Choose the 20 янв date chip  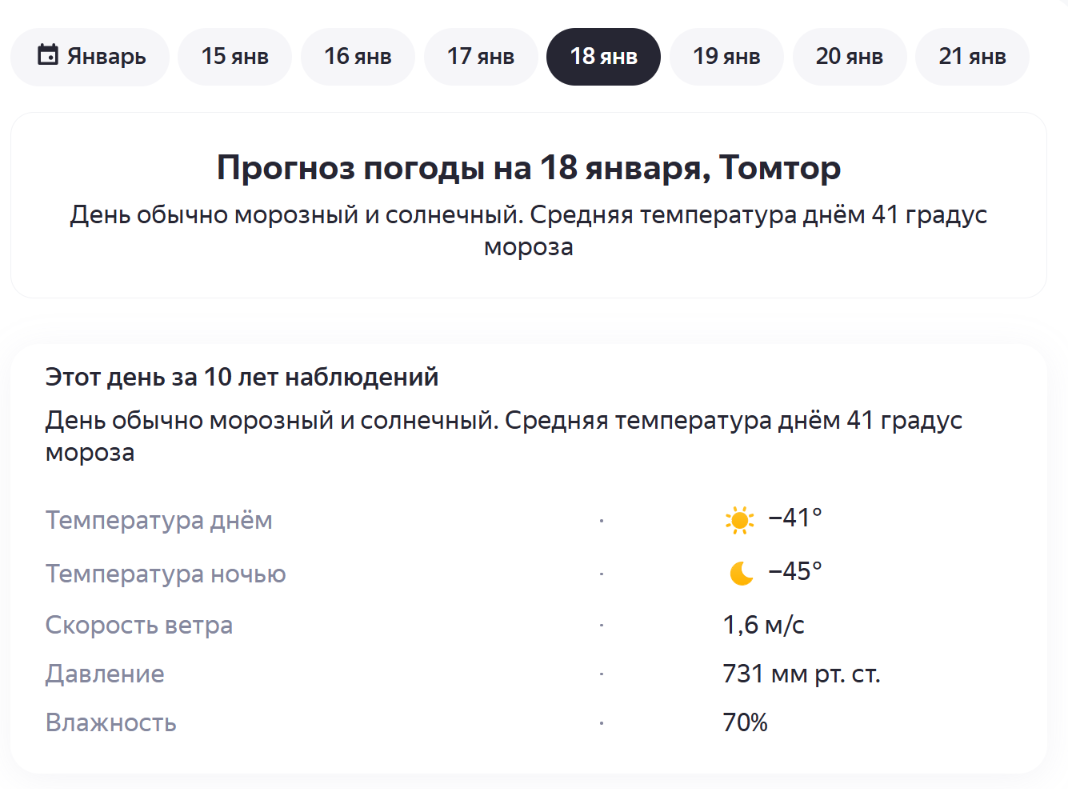pyautogui.click(x=849, y=57)
